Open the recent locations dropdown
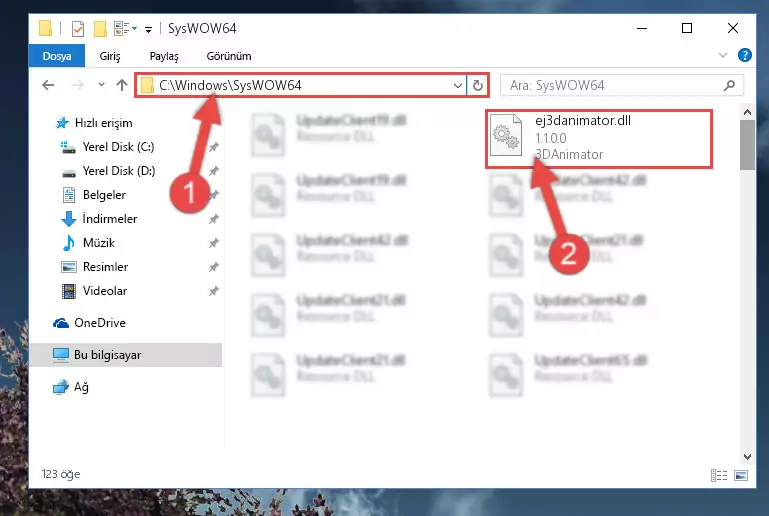The width and height of the screenshot is (769, 516). pyautogui.click(x=101, y=85)
